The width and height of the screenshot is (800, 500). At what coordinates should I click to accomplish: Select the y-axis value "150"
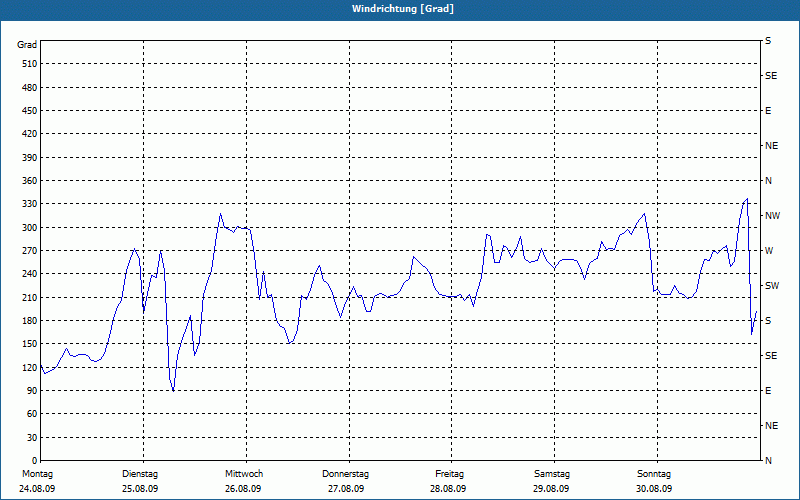point(30,344)
